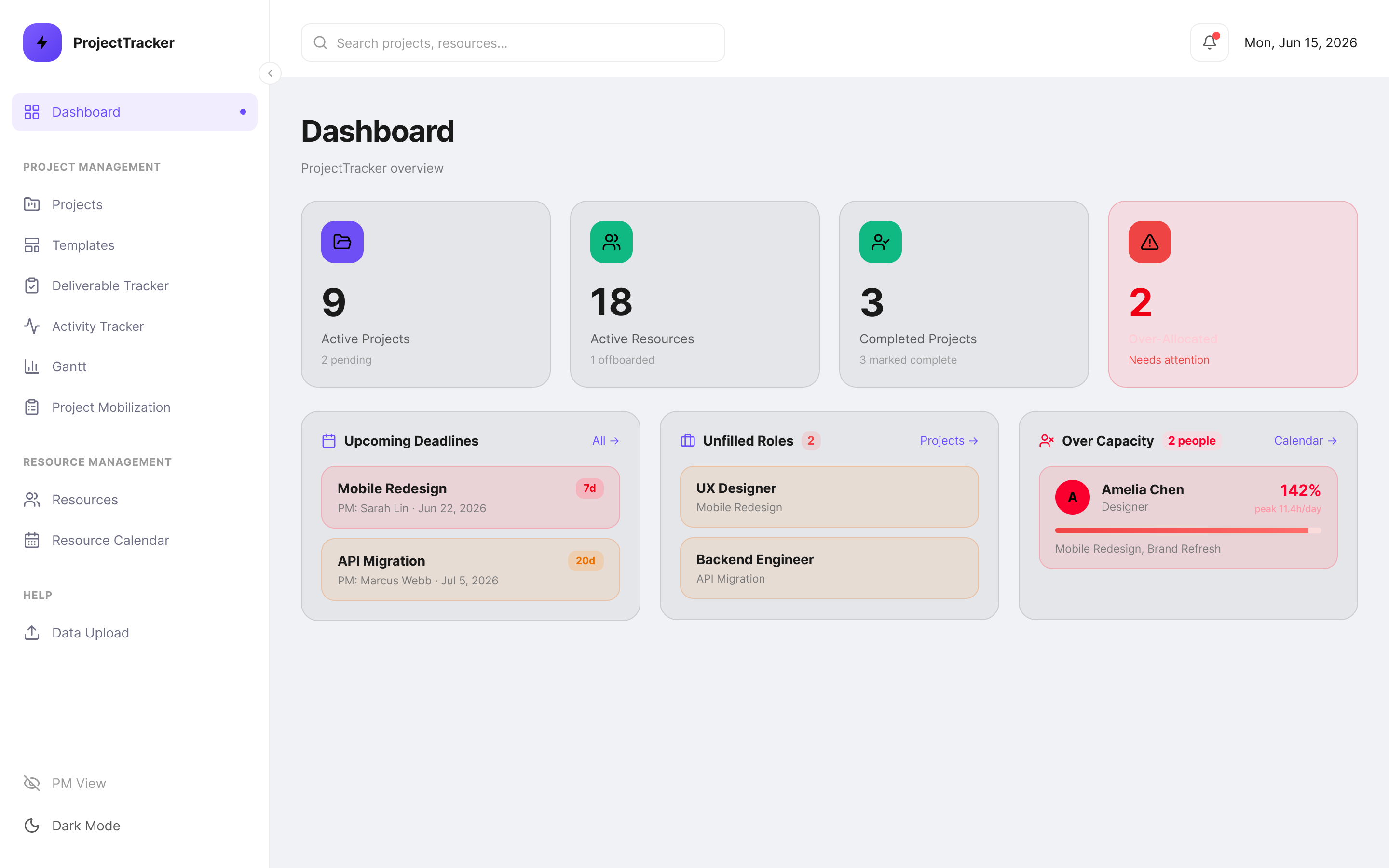Click Amelia Chen's 142% capacity bar
Viewport: 1389px width, 868px height.
click(x=1187, y=530)
